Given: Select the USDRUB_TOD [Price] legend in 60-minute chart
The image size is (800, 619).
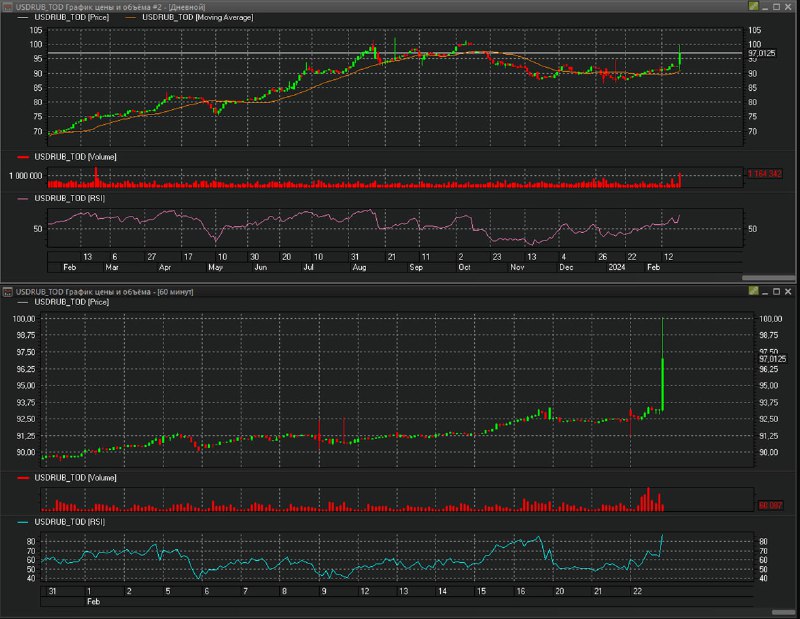Looking at the screenshot, I should 63,302.
